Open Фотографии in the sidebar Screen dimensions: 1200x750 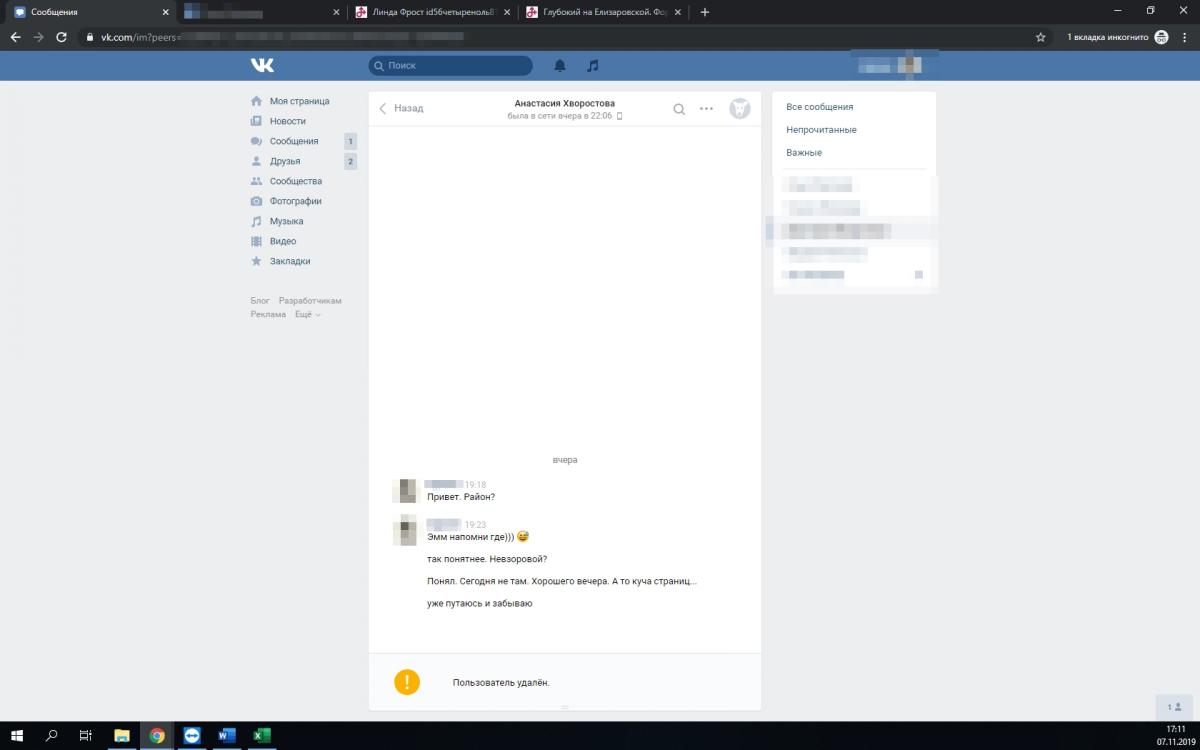(295, 201)
